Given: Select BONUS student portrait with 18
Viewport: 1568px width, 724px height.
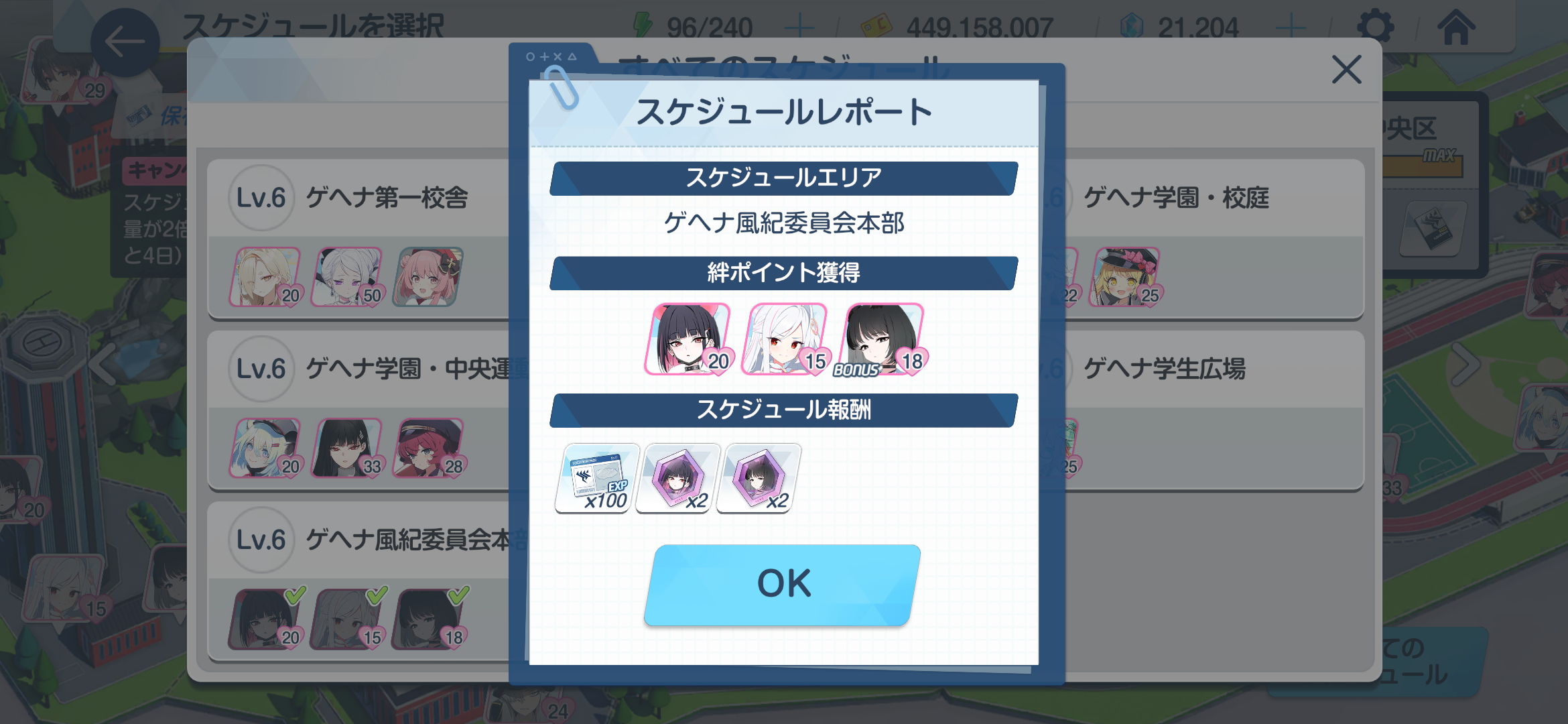Looking at the screenshot, I should coord(882,339).
